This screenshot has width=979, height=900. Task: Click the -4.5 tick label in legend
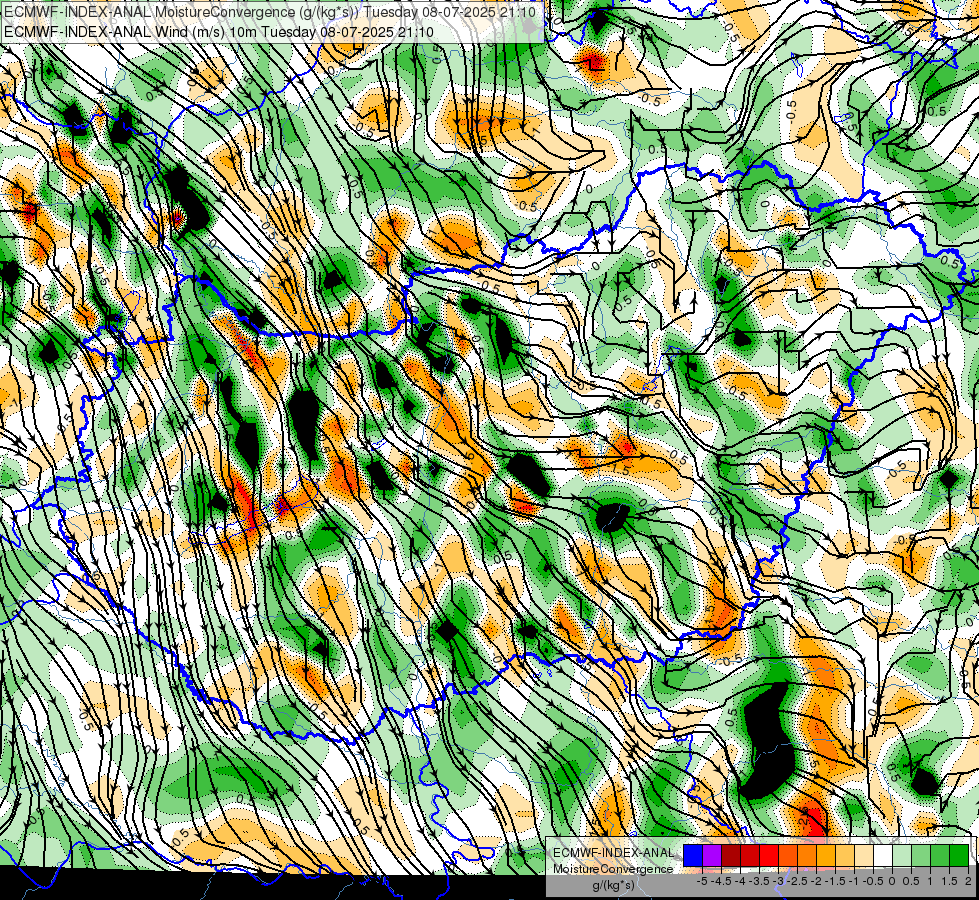pyautogui.click(x=721, y=881)
